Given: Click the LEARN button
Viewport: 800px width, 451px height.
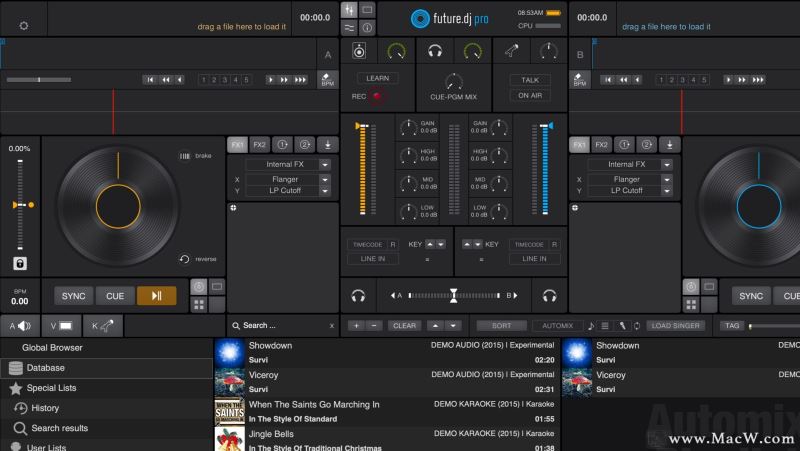Looking at the screenshot, I should tap(378, 78).
